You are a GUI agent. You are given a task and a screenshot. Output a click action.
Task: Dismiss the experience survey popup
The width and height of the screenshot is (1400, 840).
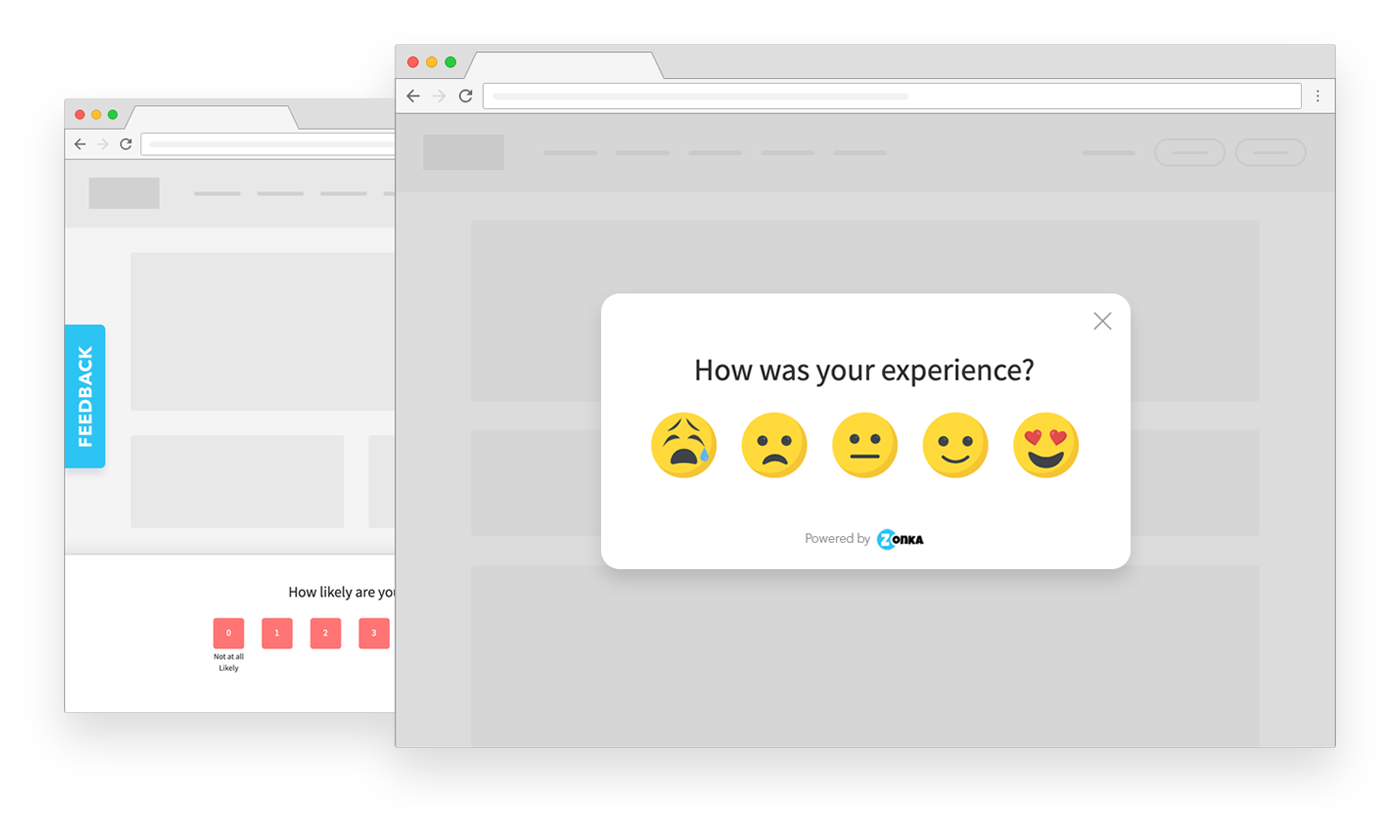pos(1102,321)
